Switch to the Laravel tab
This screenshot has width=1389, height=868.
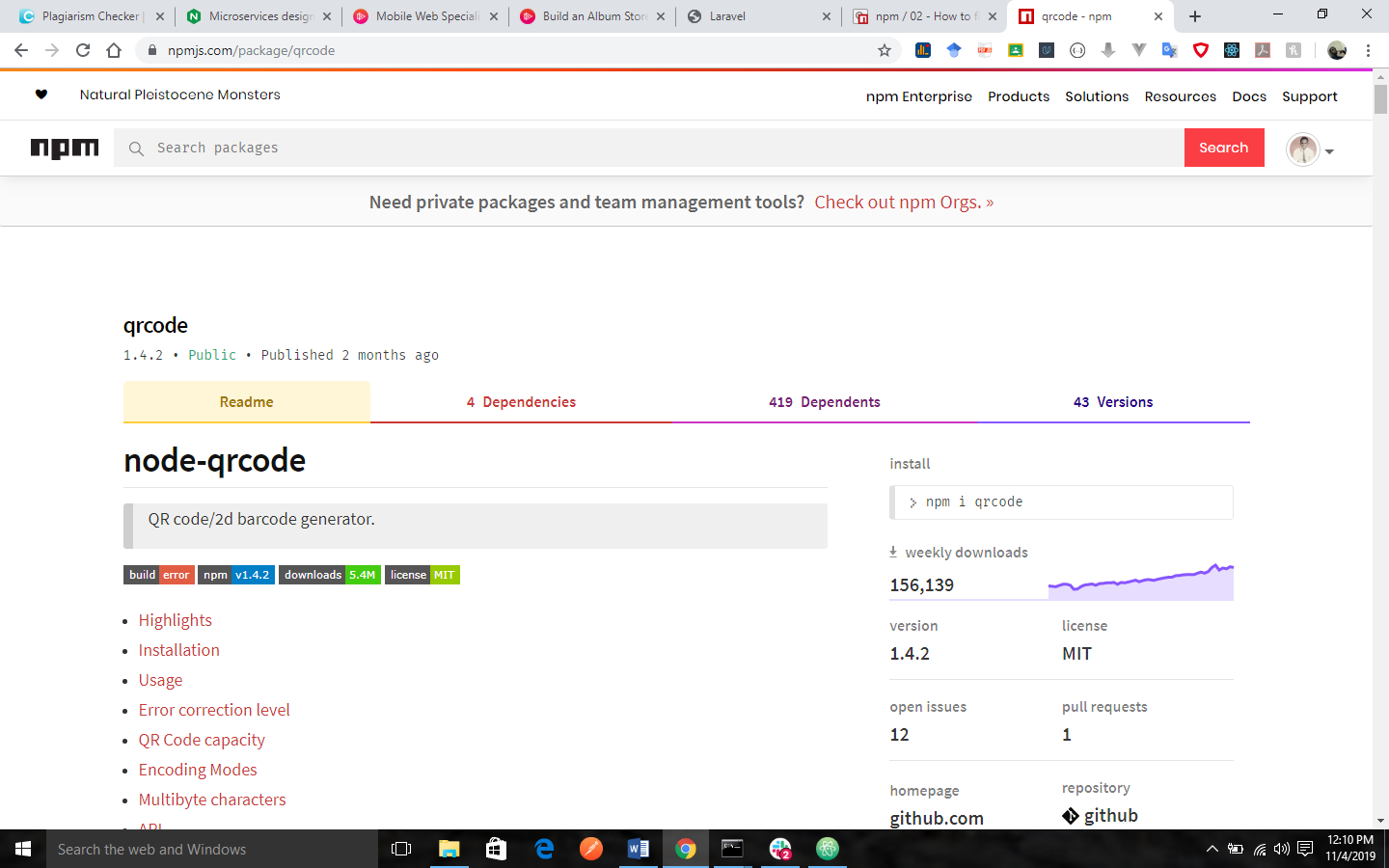759,16
